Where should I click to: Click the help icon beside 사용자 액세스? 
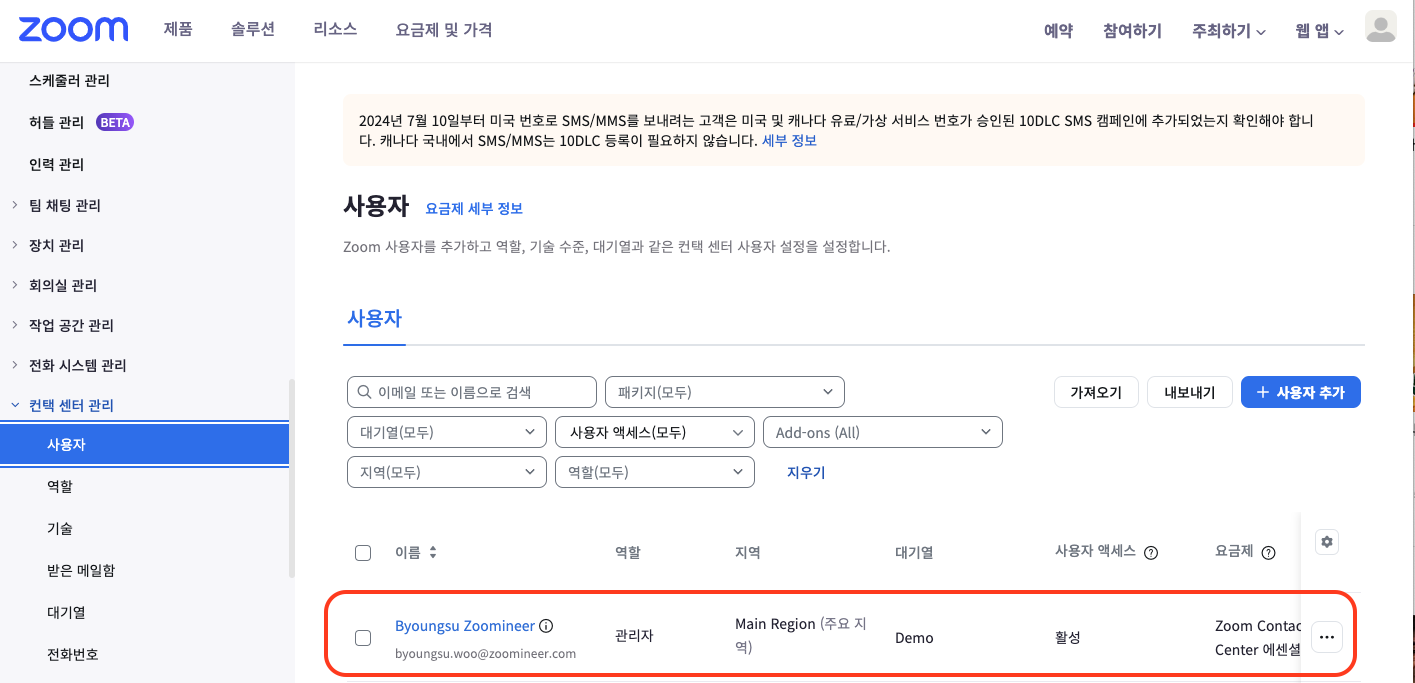[x=1151, y=553]
